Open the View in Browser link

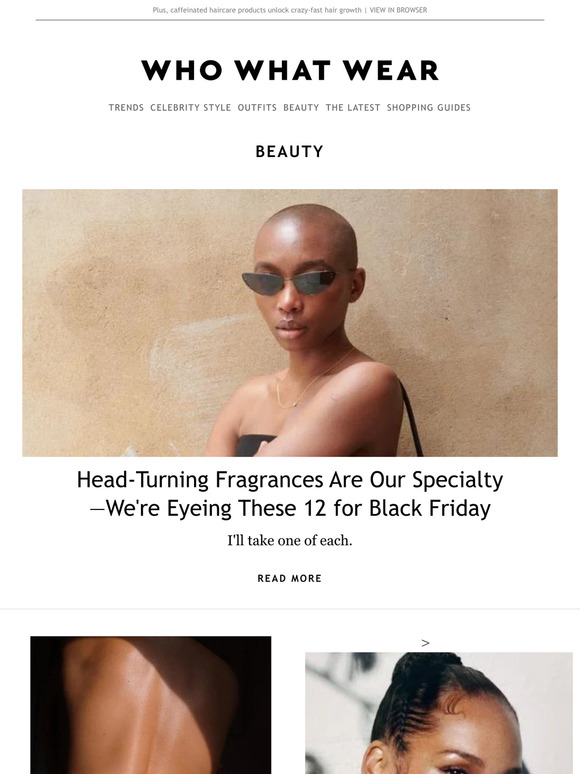398,10
